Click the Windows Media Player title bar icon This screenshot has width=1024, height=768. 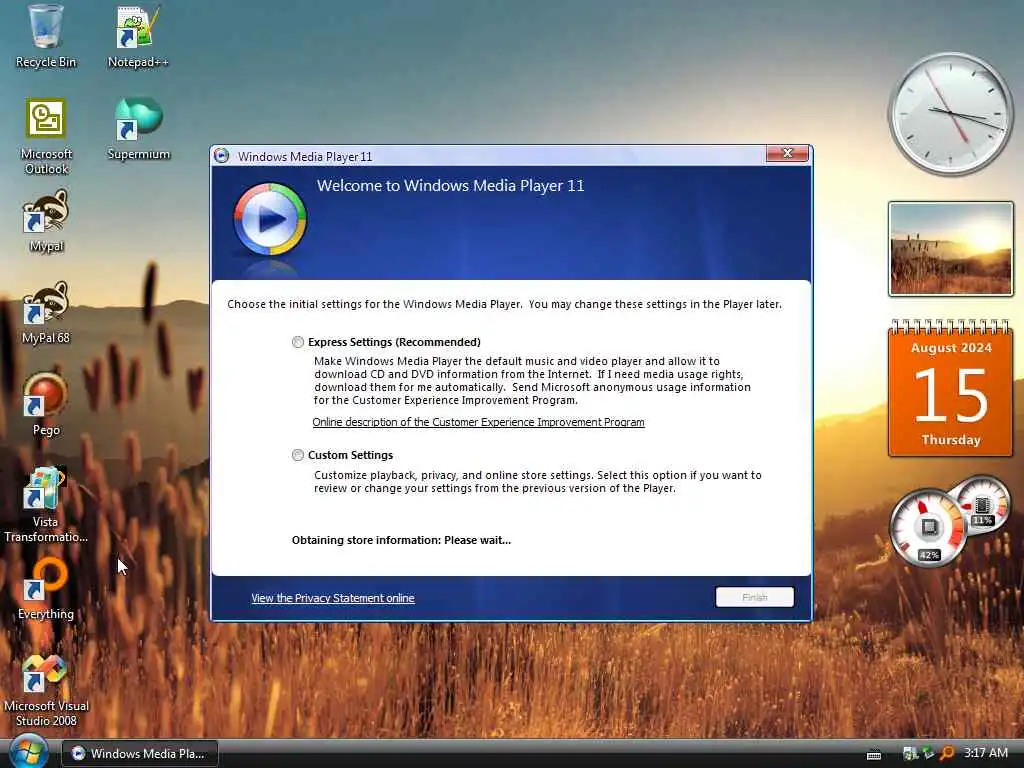point(222,156)
